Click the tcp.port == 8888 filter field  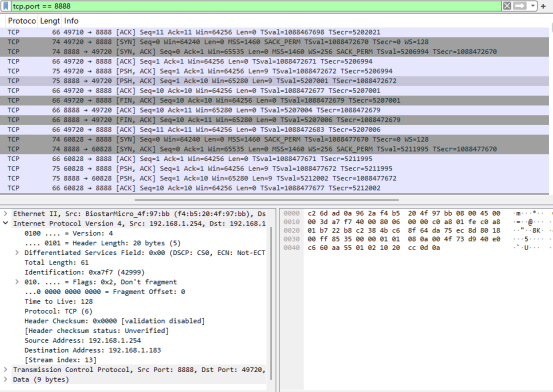[256, 6]
